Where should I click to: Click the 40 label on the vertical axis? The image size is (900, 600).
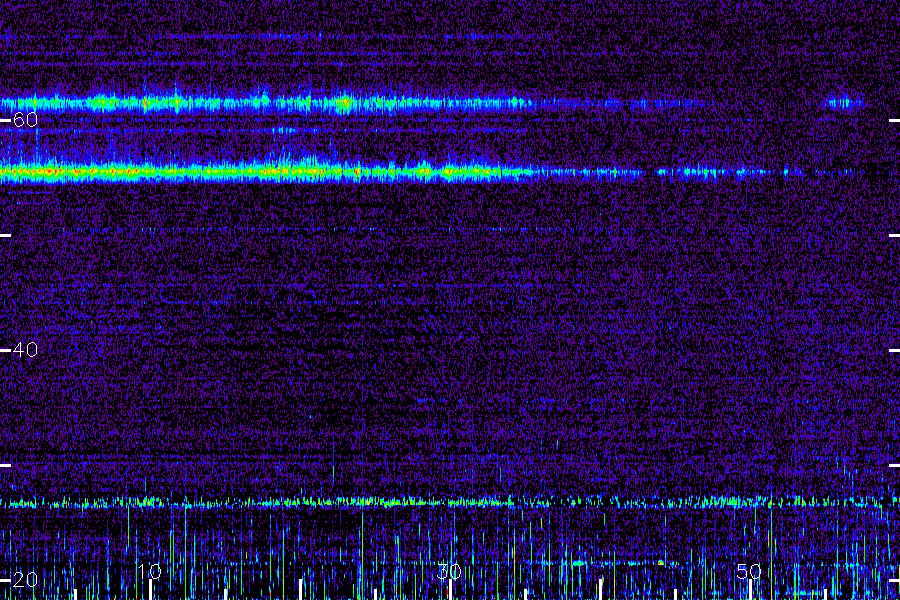25,350
